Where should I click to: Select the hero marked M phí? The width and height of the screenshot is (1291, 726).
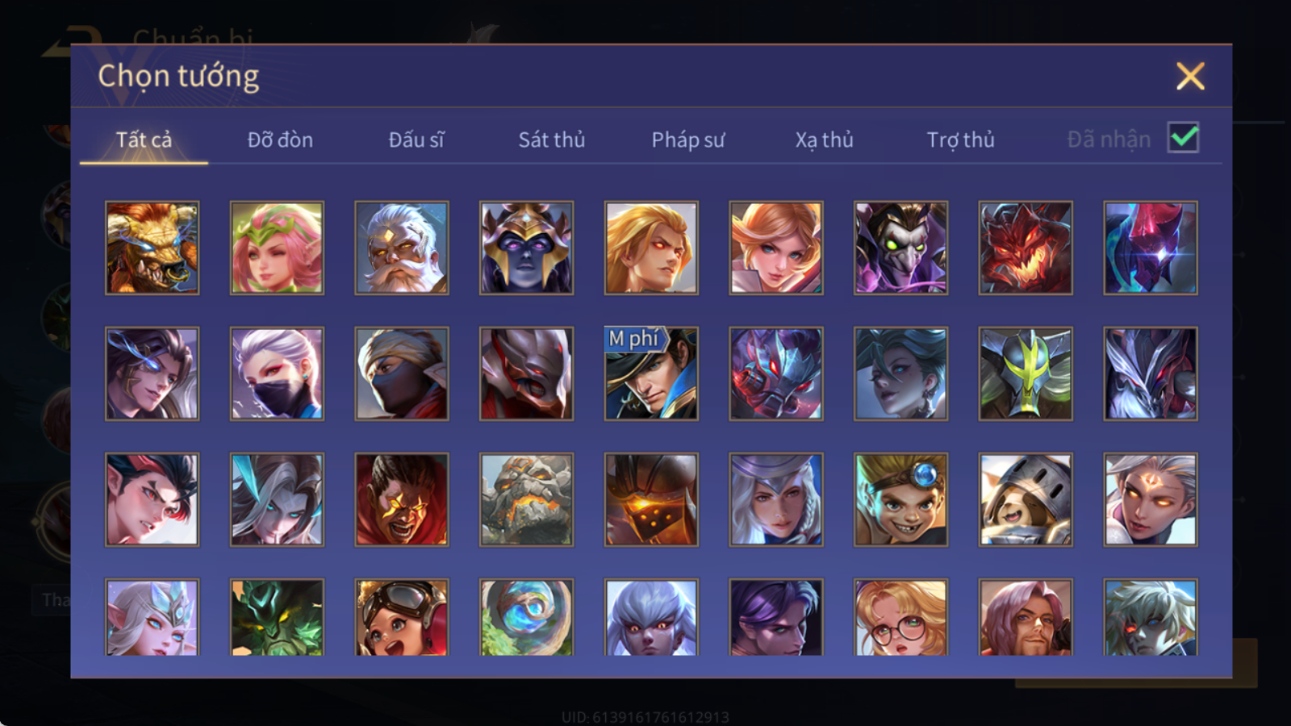click(651, 374)
